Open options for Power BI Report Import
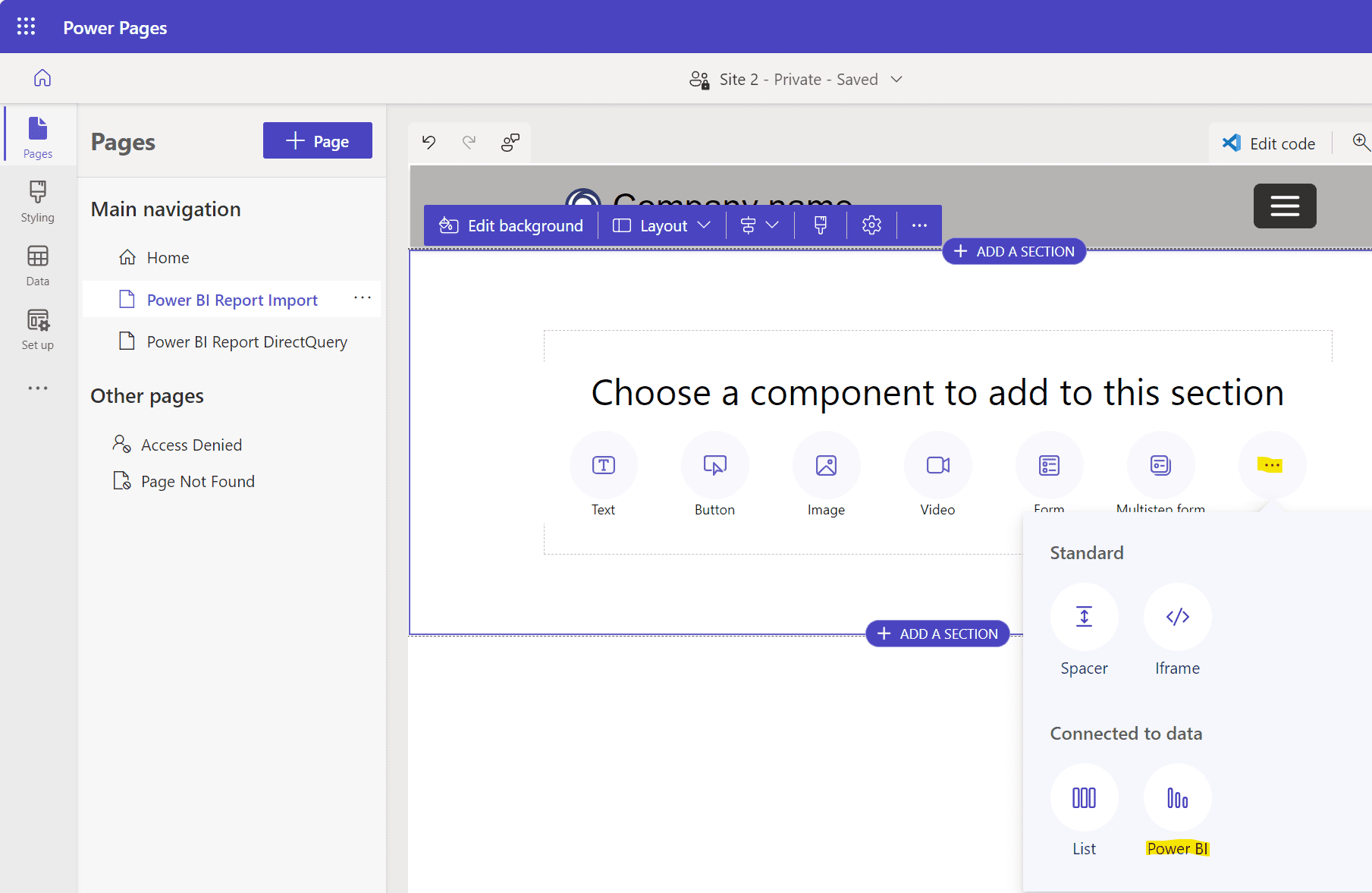1372x893 pixels. (363, 298)
